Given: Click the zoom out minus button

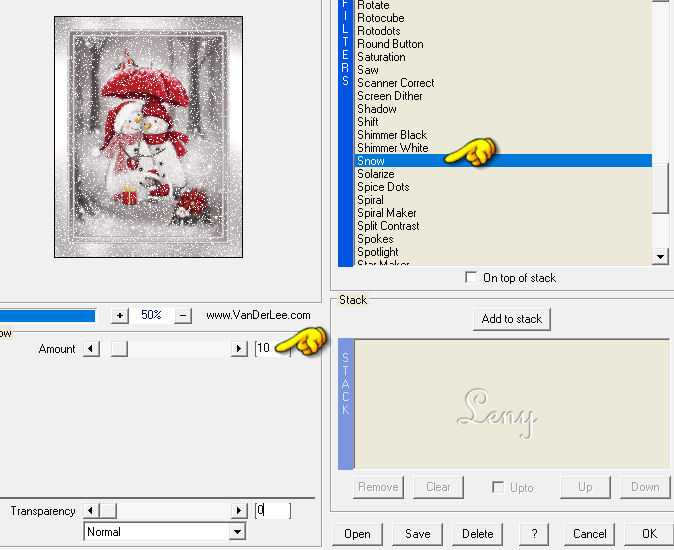Looking at the screenshot, I should coord(183,315).
